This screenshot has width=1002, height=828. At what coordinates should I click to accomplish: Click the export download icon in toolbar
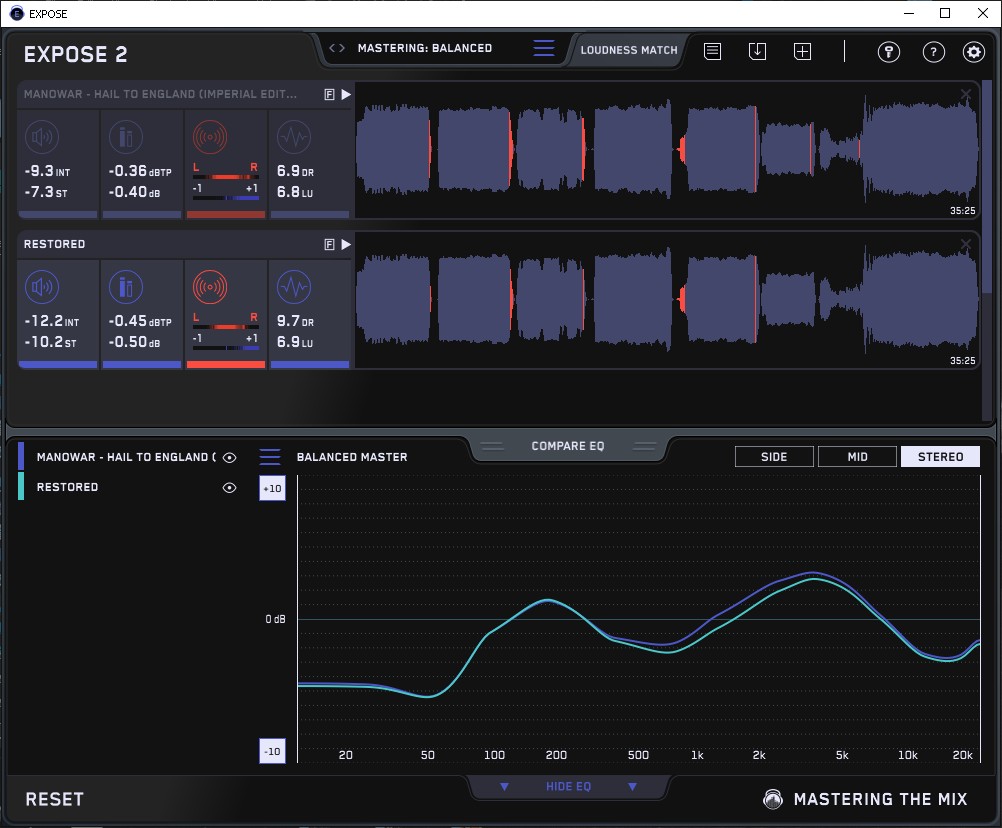coord(757,51)
